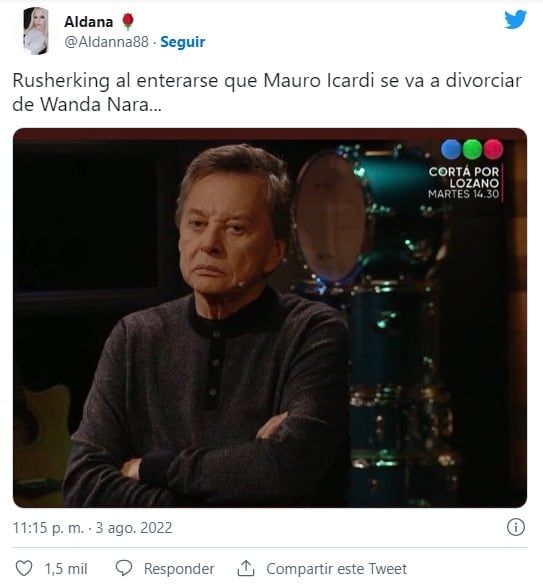543x586 pixels.
Task: Open the @Aldanna88 handle
Action: pyautogui.click(x=107, y=42)
